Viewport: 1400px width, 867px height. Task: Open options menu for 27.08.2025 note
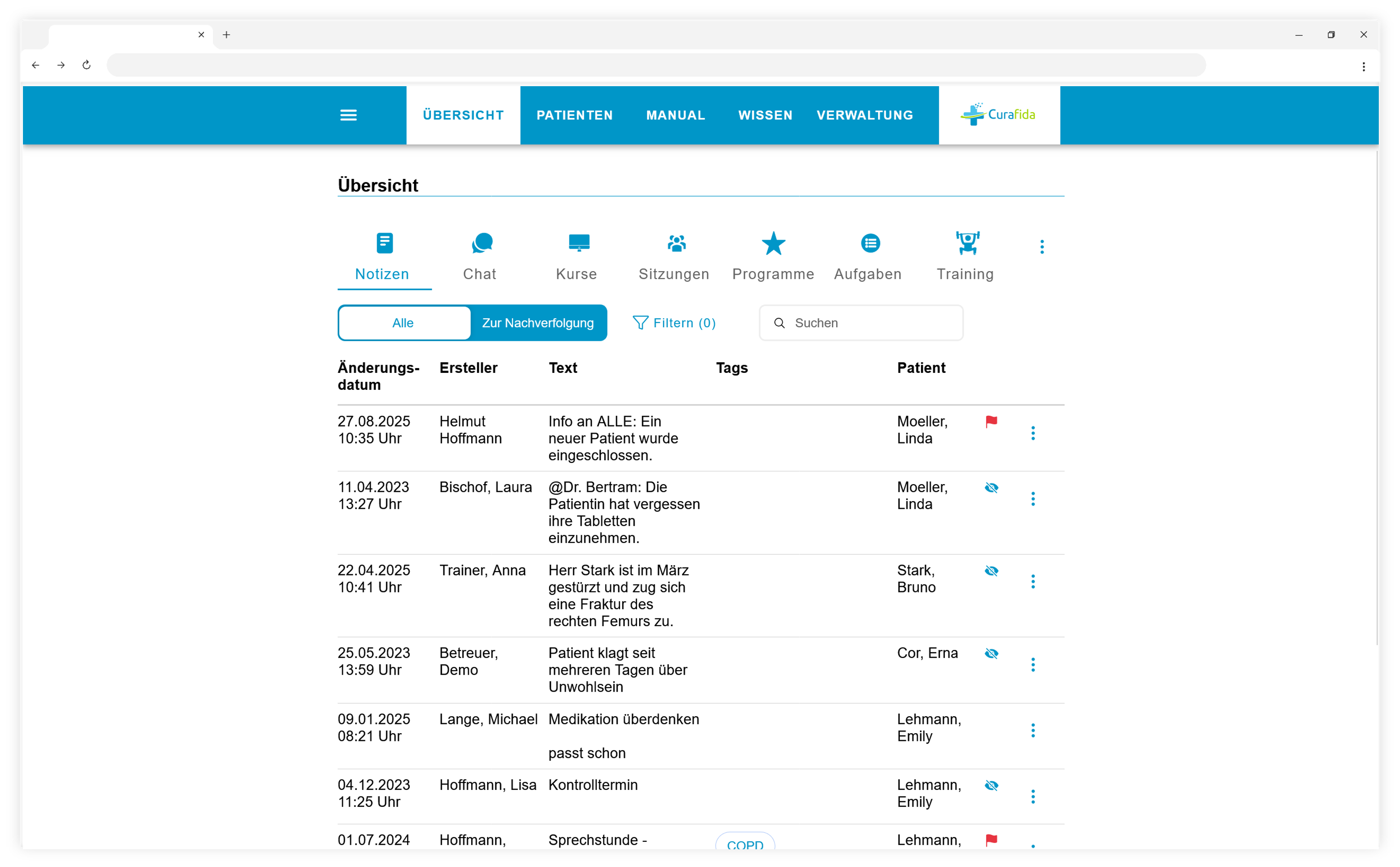(x=1033, y=433)
